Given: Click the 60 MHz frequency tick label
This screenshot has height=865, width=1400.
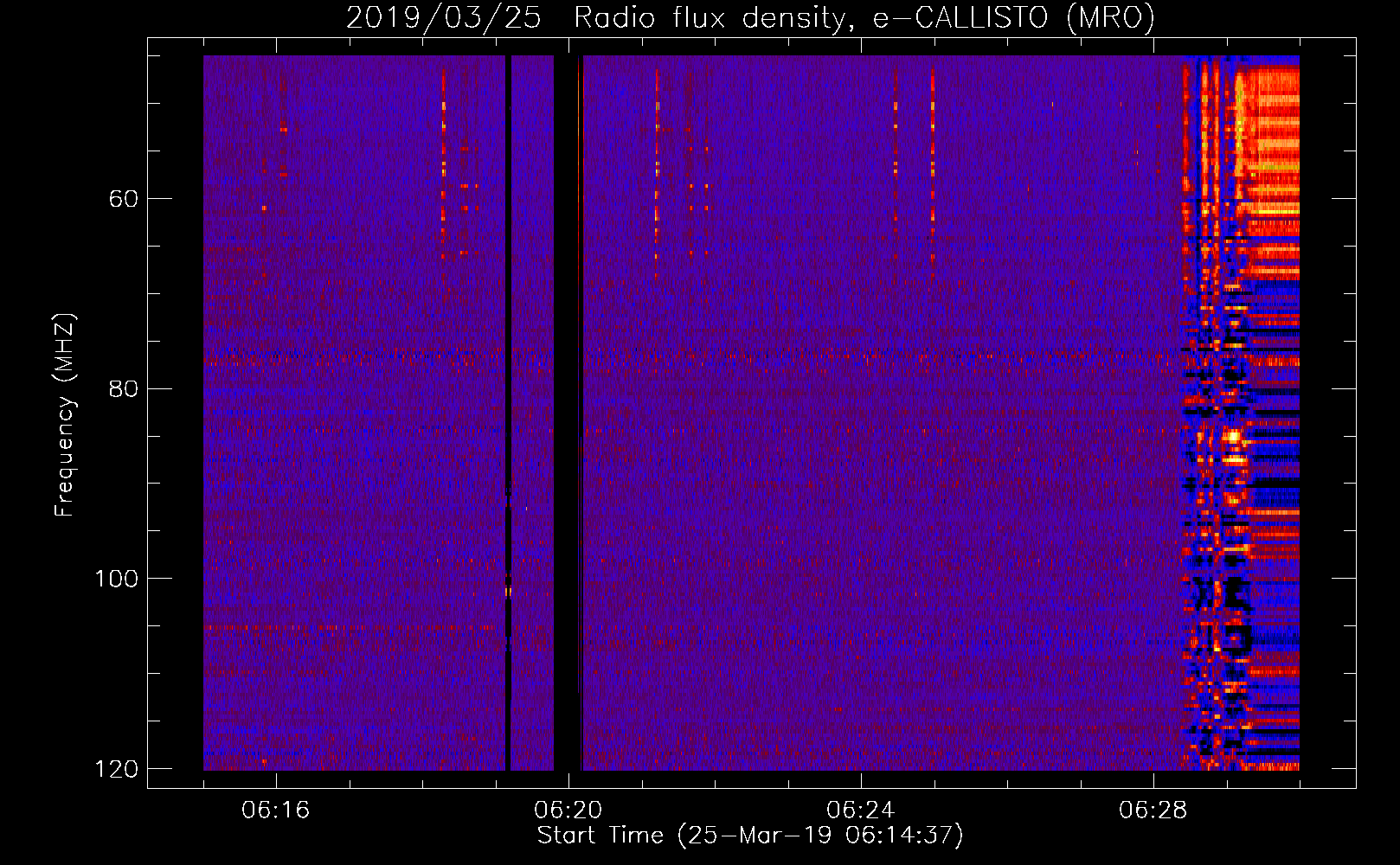Looking at the screenshot, I should coord(124,199).
